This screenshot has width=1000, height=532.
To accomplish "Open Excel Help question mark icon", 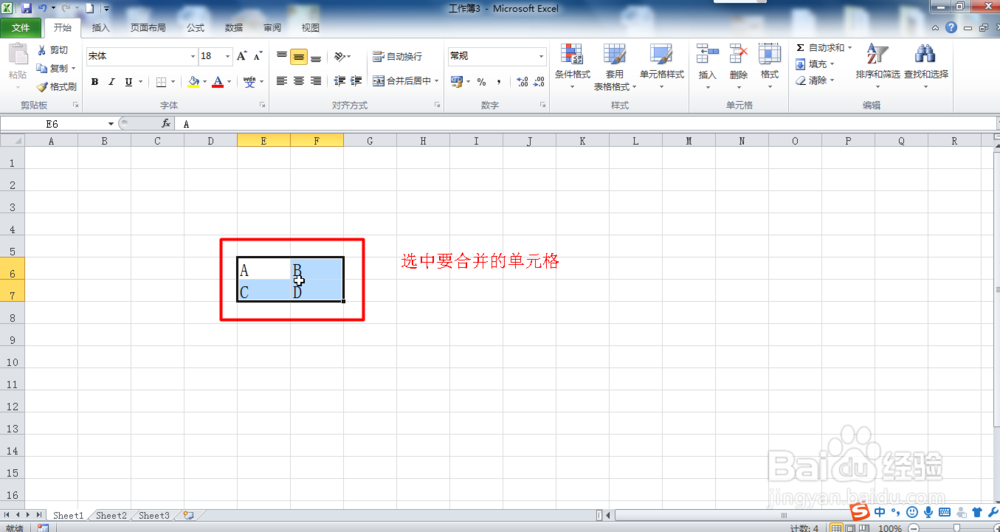I will 951,27.
